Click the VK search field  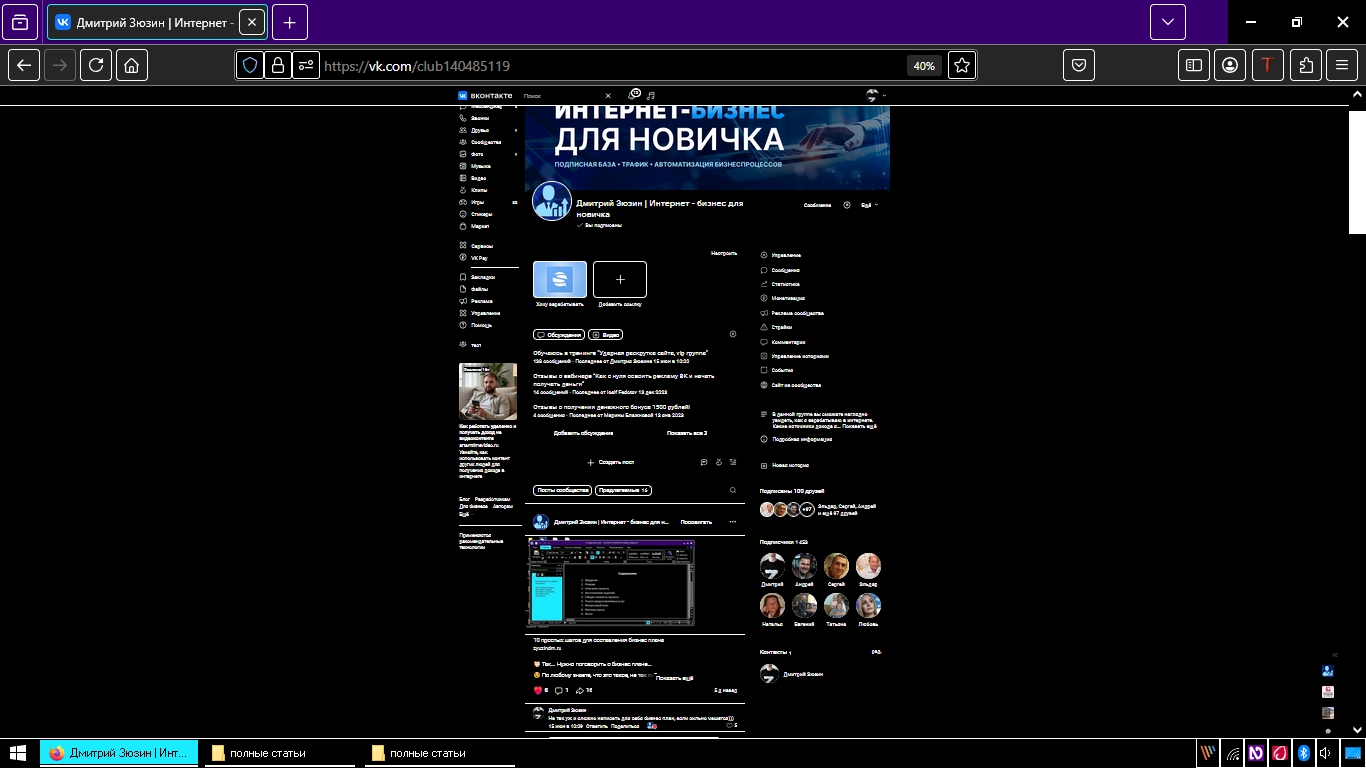(567, 96)
